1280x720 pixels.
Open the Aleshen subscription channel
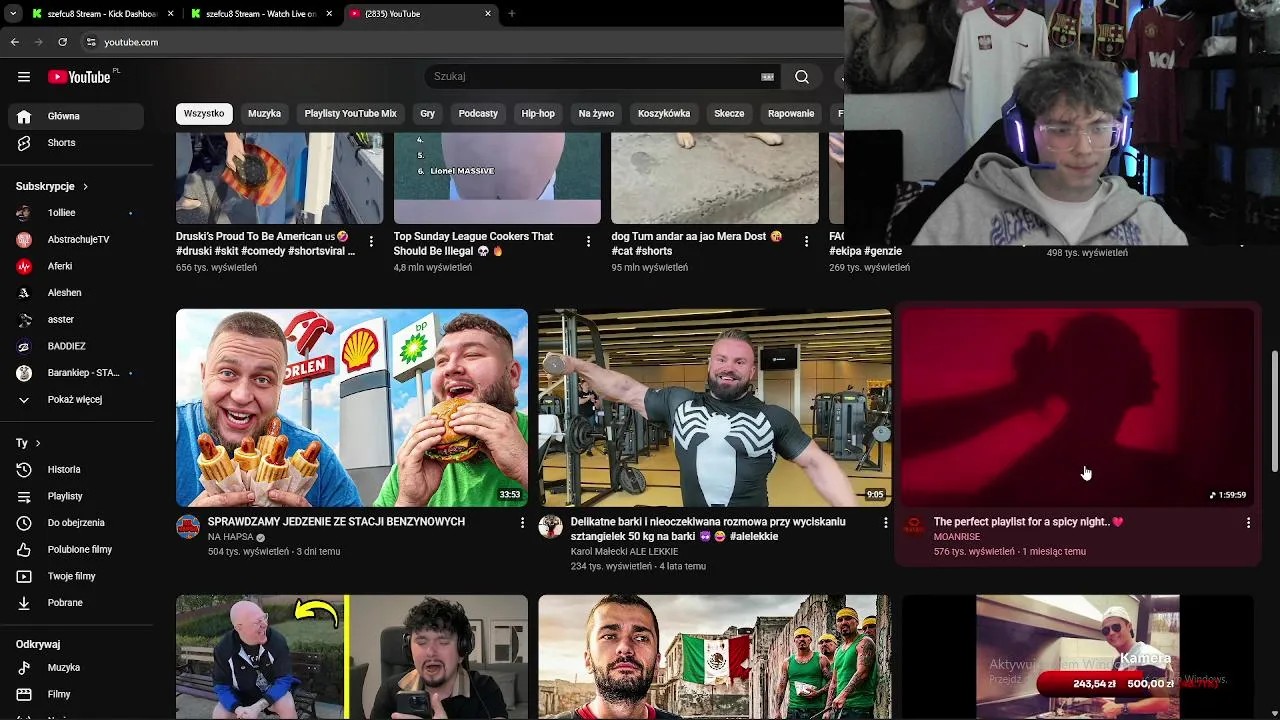pyautogui.click(x=76, y=293)
